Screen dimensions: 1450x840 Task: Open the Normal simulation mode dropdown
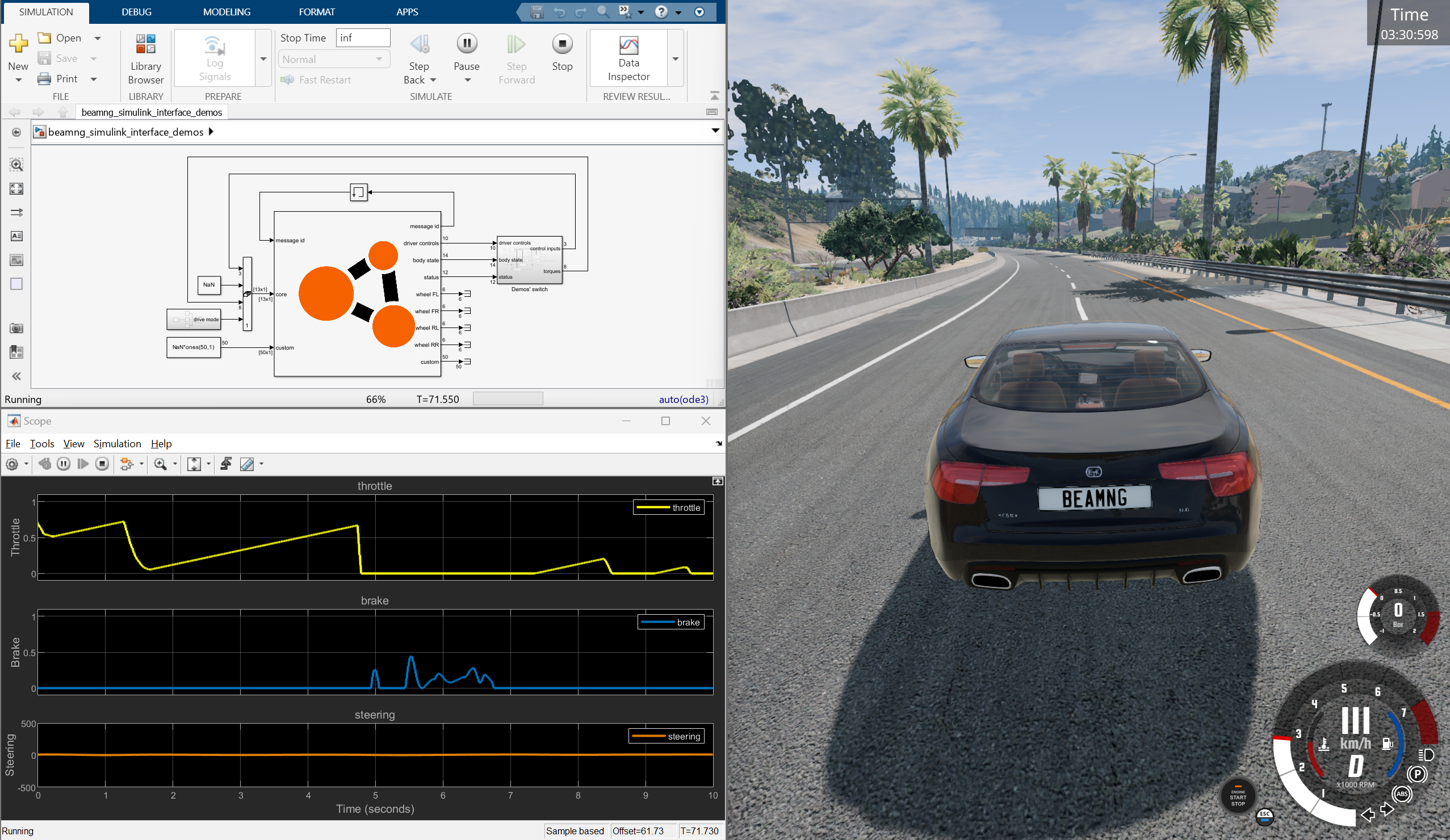click(x=334, y=59)
